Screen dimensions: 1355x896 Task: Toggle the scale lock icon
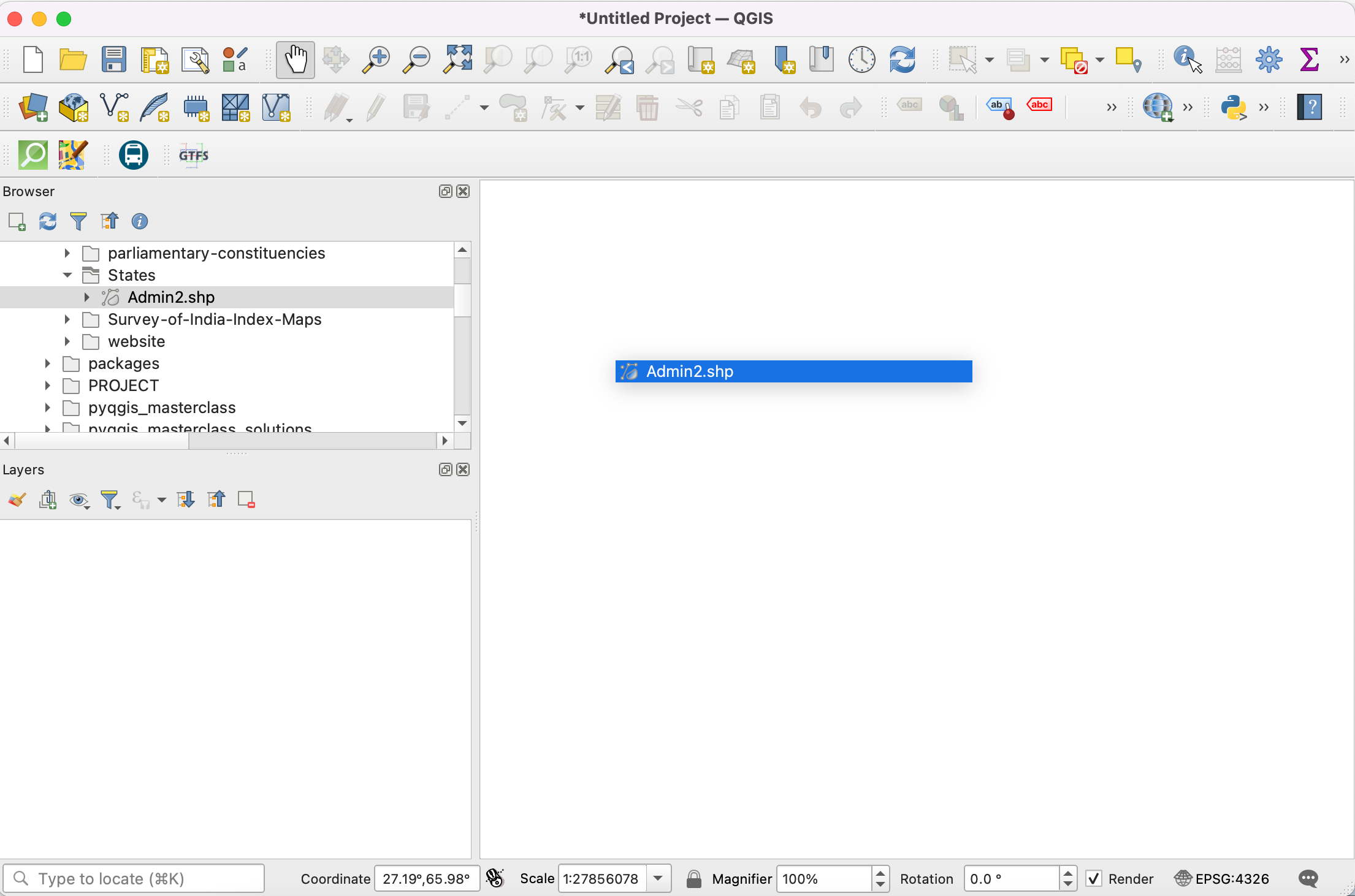(693, 879)
